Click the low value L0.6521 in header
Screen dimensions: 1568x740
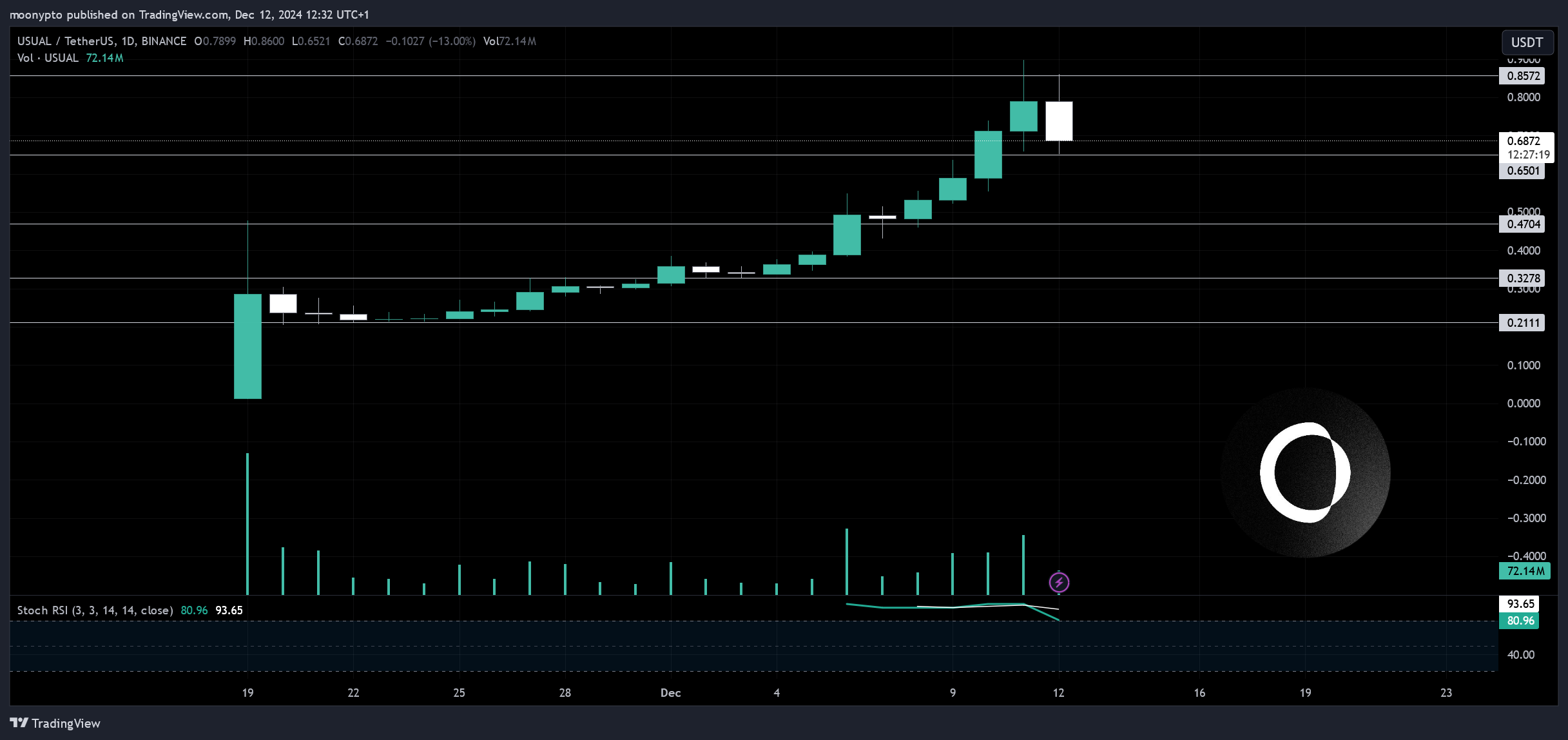tap(311, 41)
